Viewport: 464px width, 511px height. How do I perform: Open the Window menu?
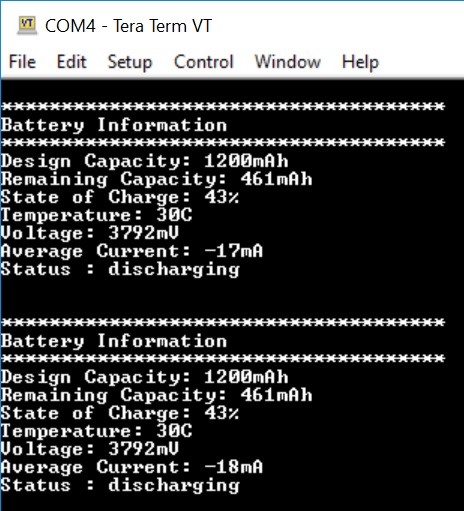click(x=288, y=62)
